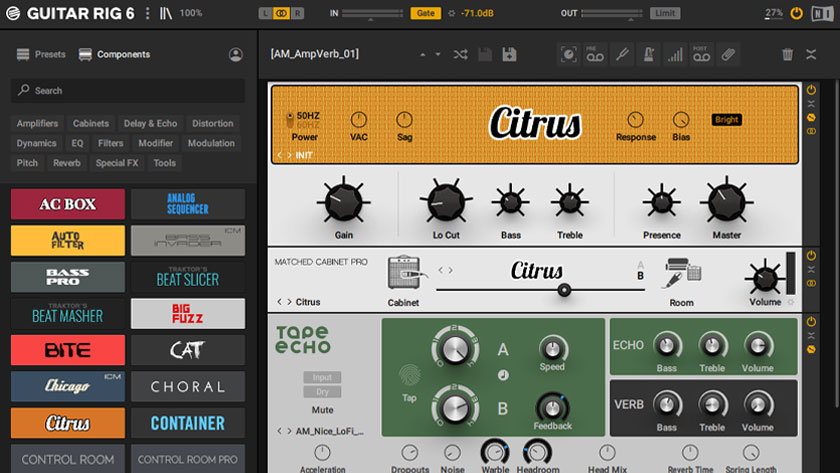Click the user account icon

point(235,54)
